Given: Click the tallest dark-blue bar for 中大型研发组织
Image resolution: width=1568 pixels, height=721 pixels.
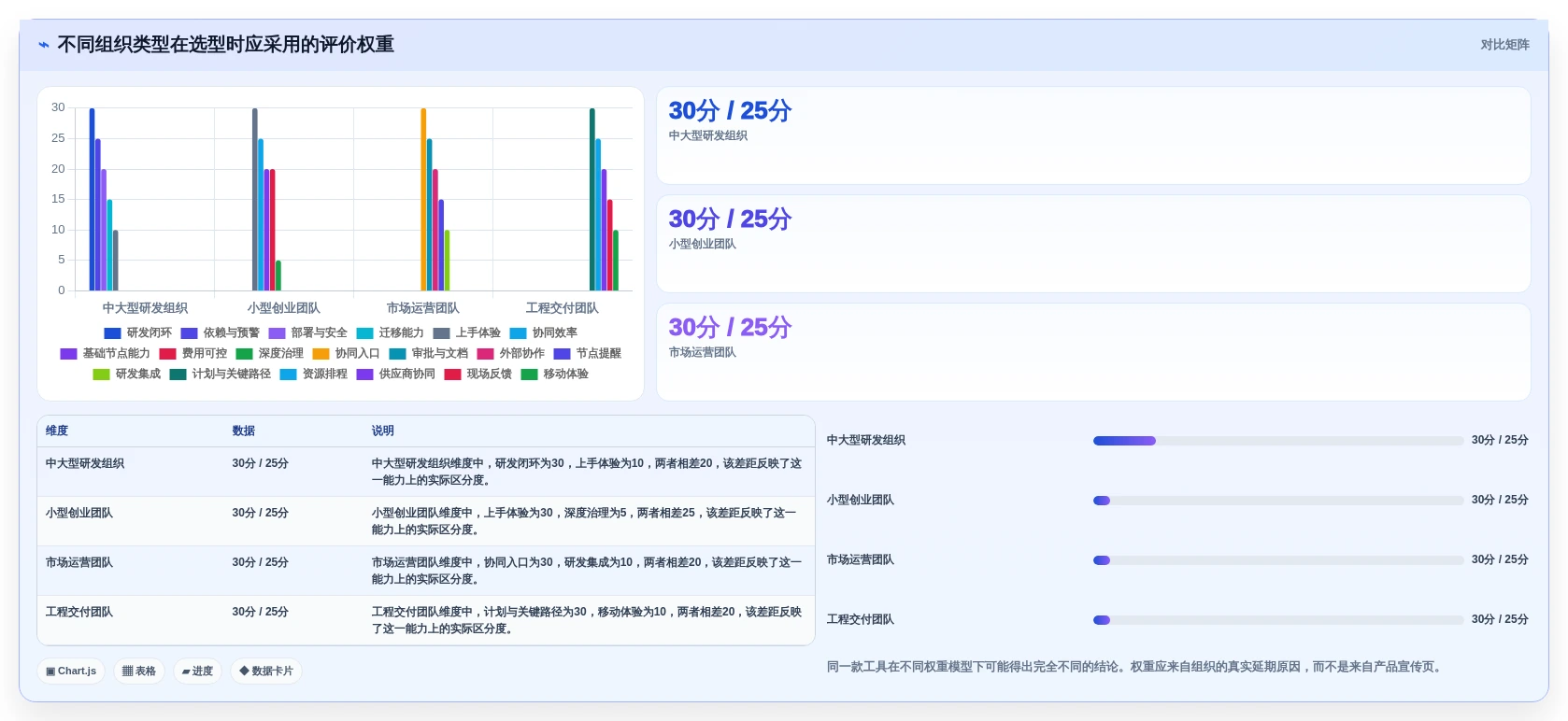Looking at the screenshot, I should [92, 199].
